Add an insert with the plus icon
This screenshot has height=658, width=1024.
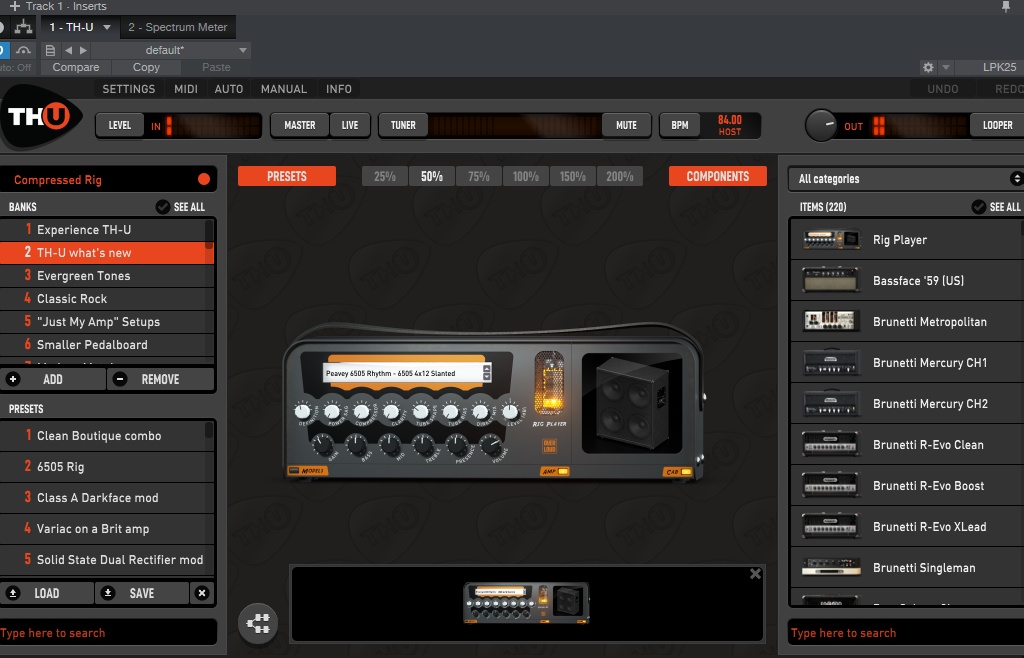pyautogui.click(x=14, y=6)
